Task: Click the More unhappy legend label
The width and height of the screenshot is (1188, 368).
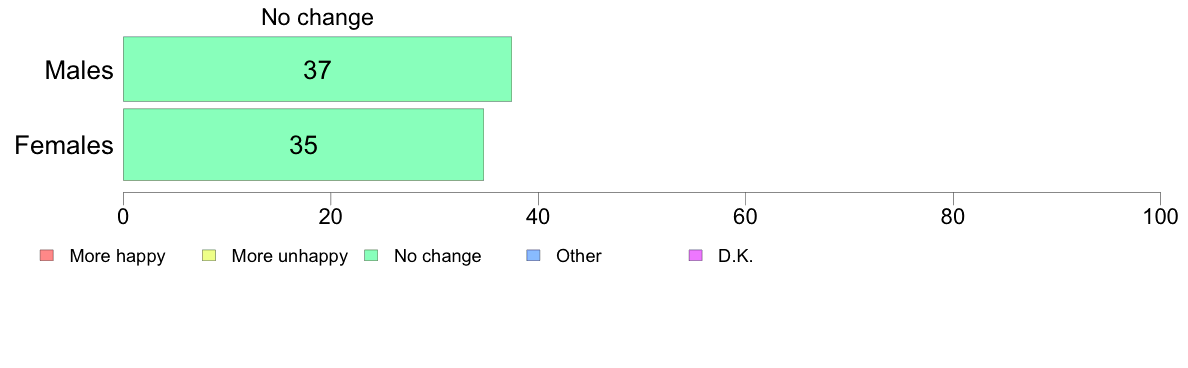Action: point(289,256)
